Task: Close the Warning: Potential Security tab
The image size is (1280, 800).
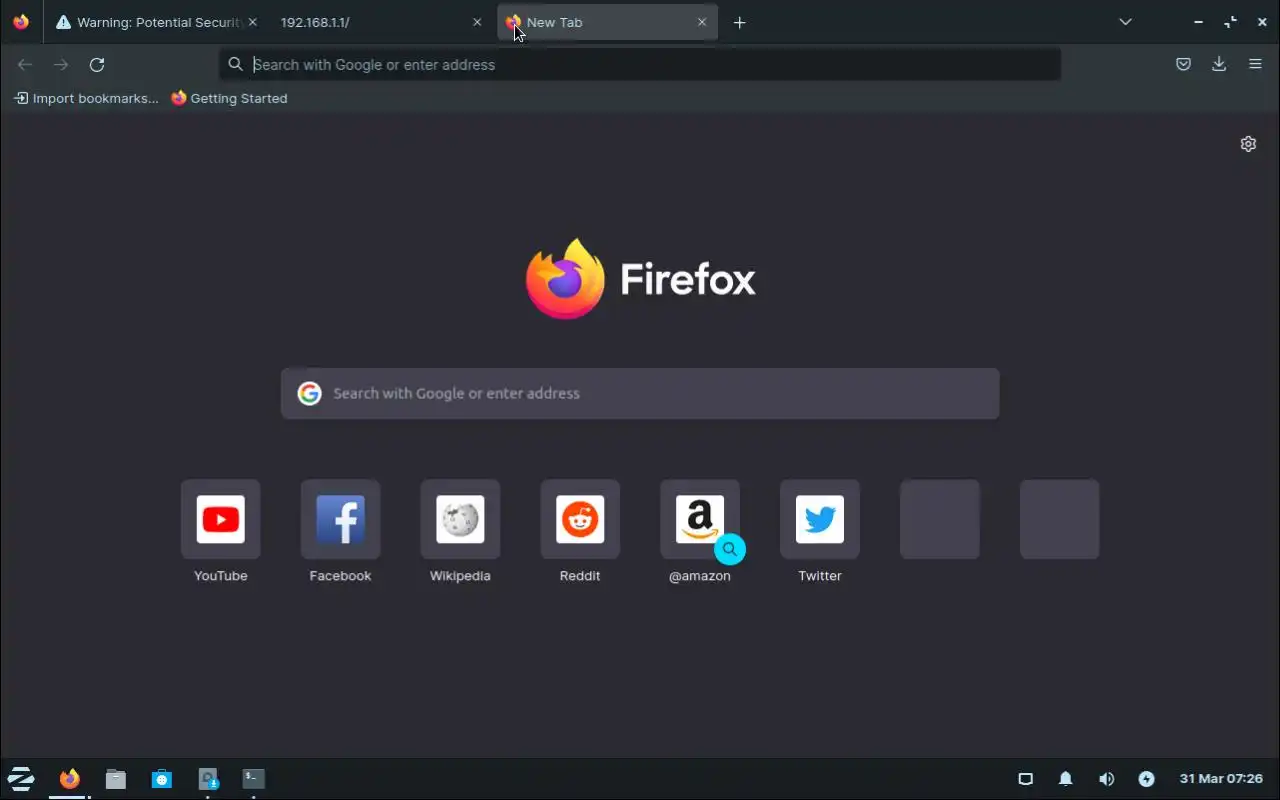Action: click(252, 22)
